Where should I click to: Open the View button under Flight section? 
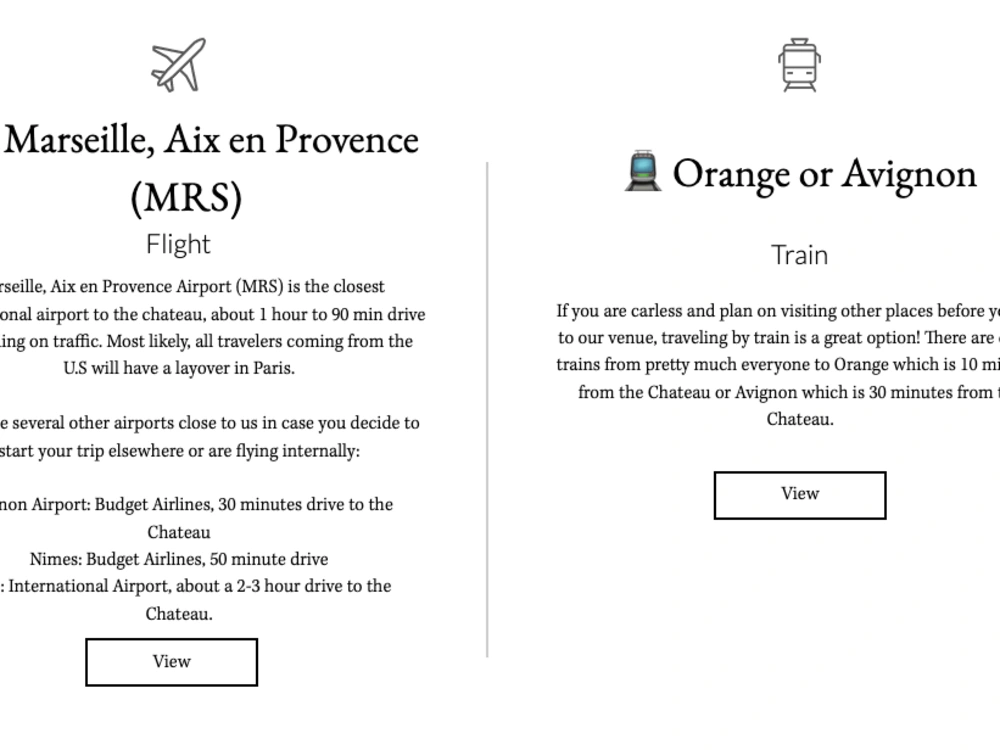pyautogui.click(x=172, y=662)
